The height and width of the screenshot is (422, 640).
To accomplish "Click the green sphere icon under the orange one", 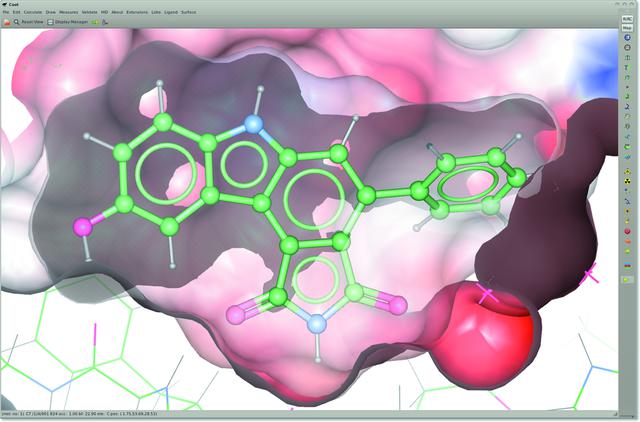I will [627, 251].
